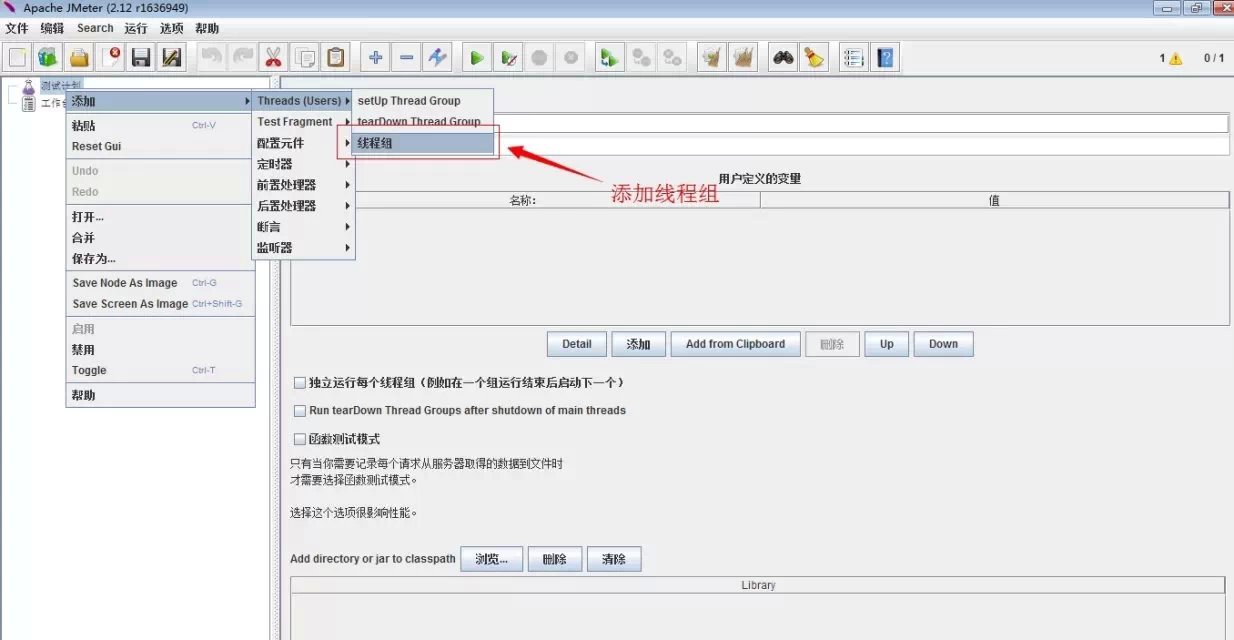Click the Reset Search broom toolbar icon
The image size is (1234, 640).
tap(814, 58)
